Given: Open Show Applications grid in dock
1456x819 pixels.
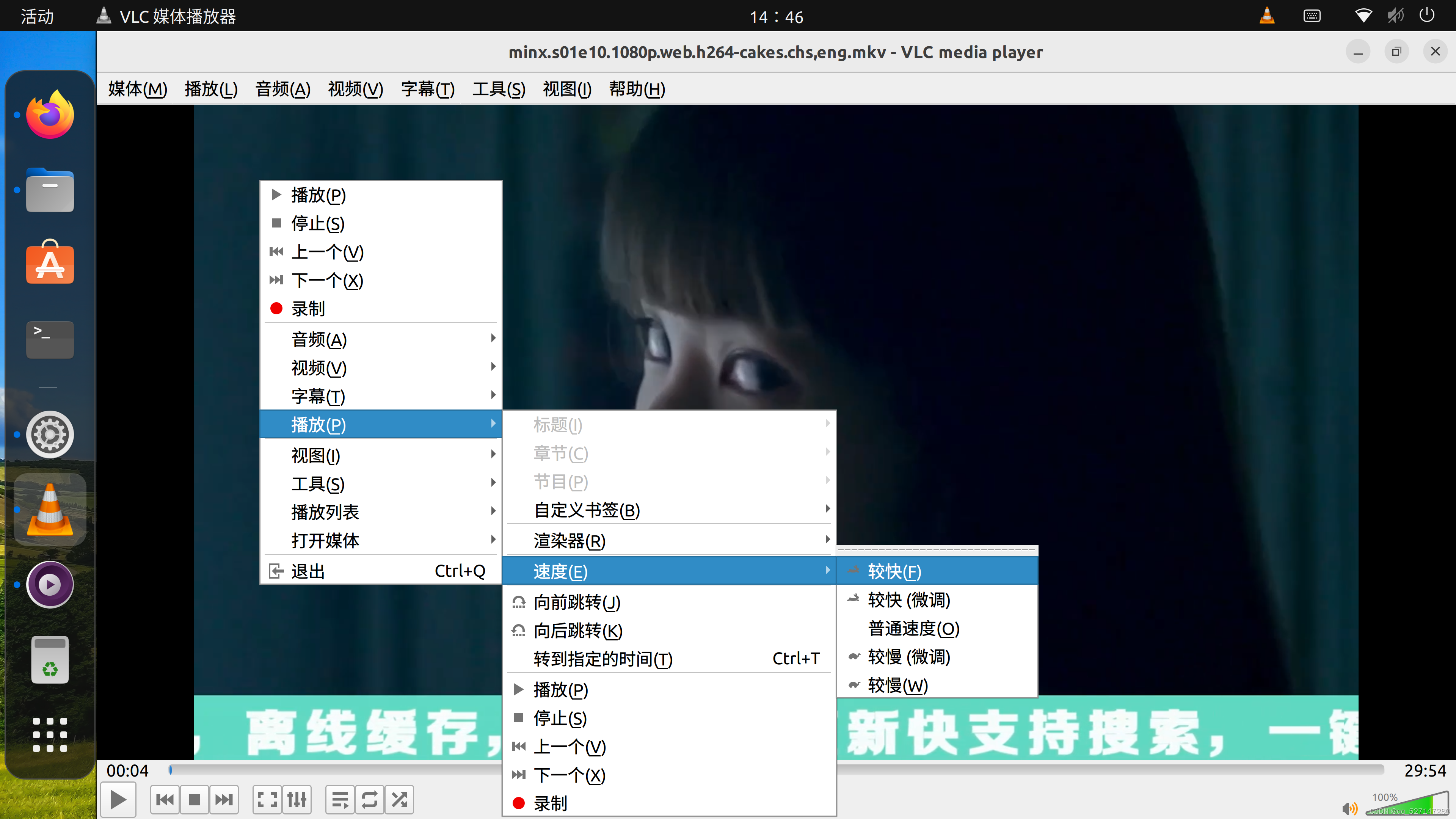Looking at the screenshot, I should coord(50,734).
